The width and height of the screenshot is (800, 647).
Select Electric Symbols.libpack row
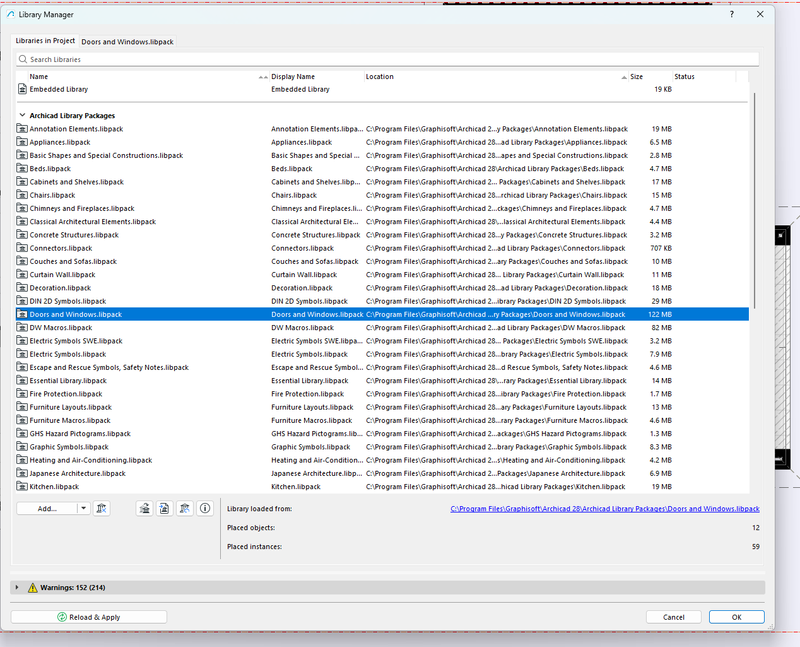(x=383, y=354)
